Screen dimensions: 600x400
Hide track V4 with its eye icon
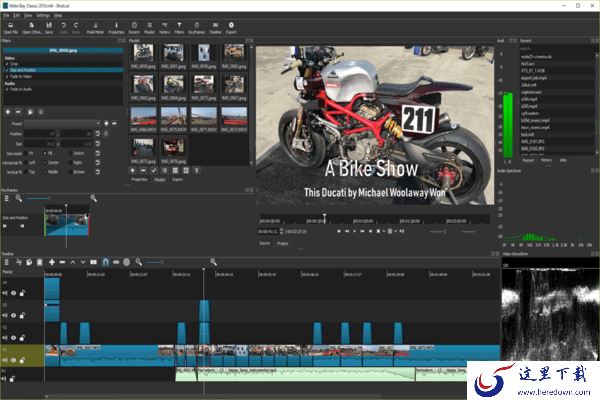tap(13, 293)
